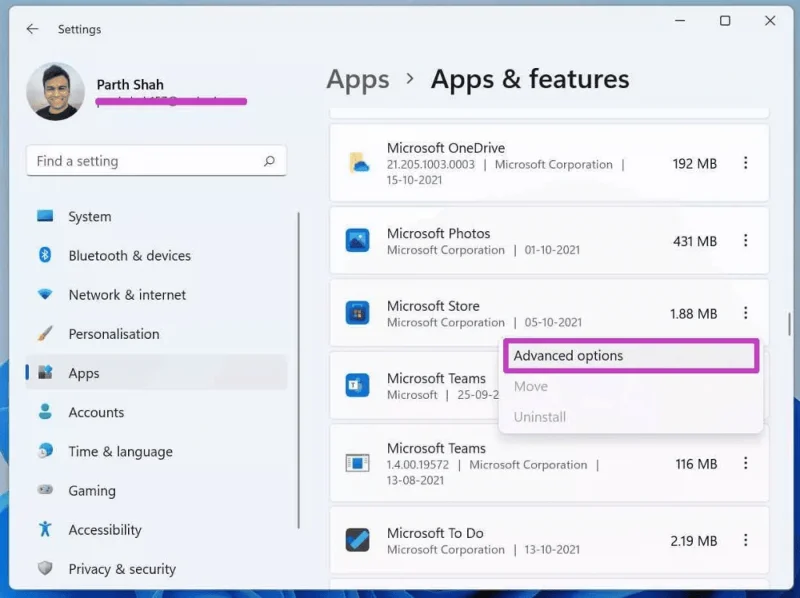Click the back arrow in Settings
This screenshot has width=800, height=598.
click(x=32, y=29)
